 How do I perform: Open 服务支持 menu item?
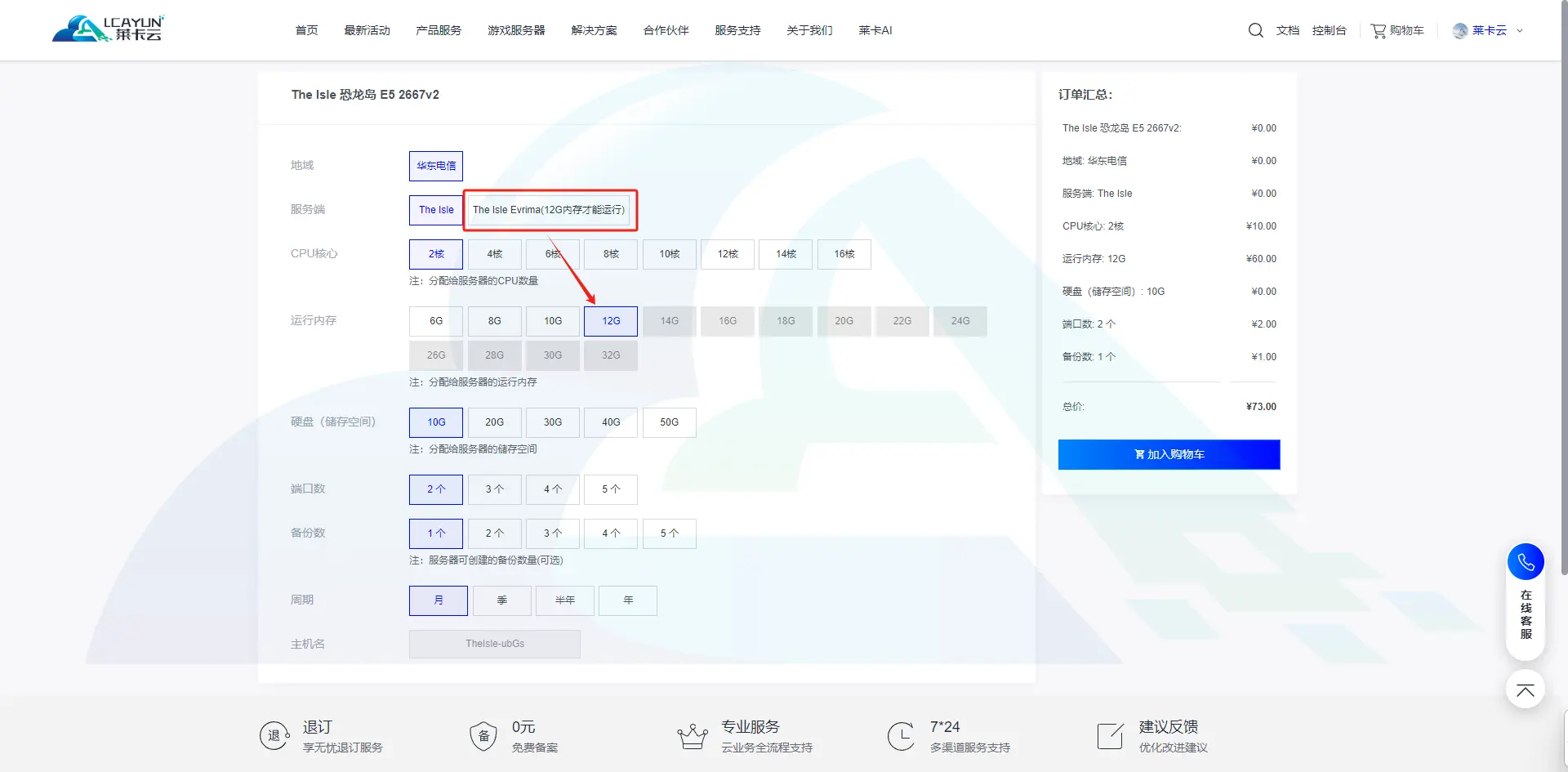[x=737, y=30]
